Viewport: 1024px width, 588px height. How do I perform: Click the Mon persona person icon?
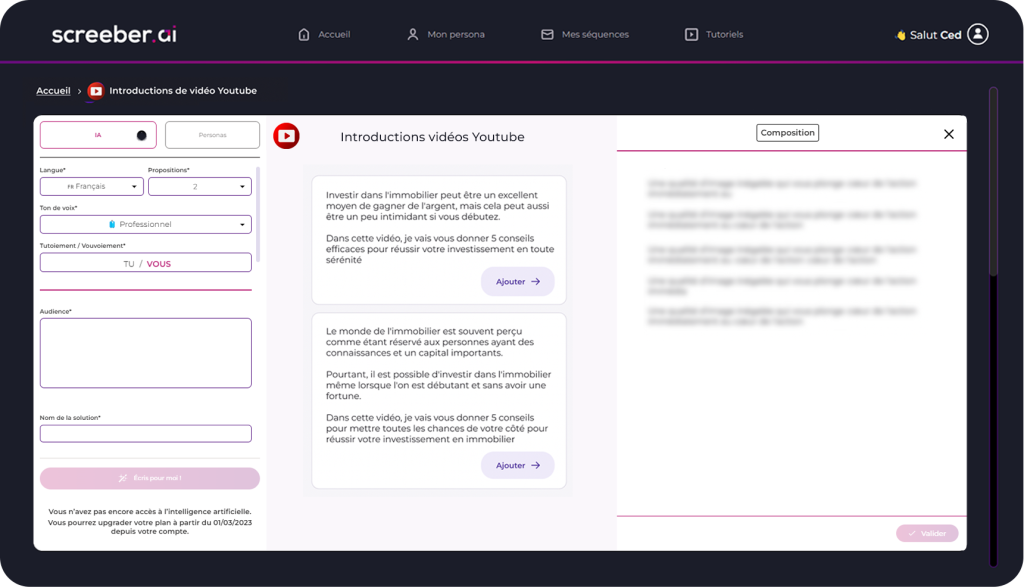[x=412, y=34]
